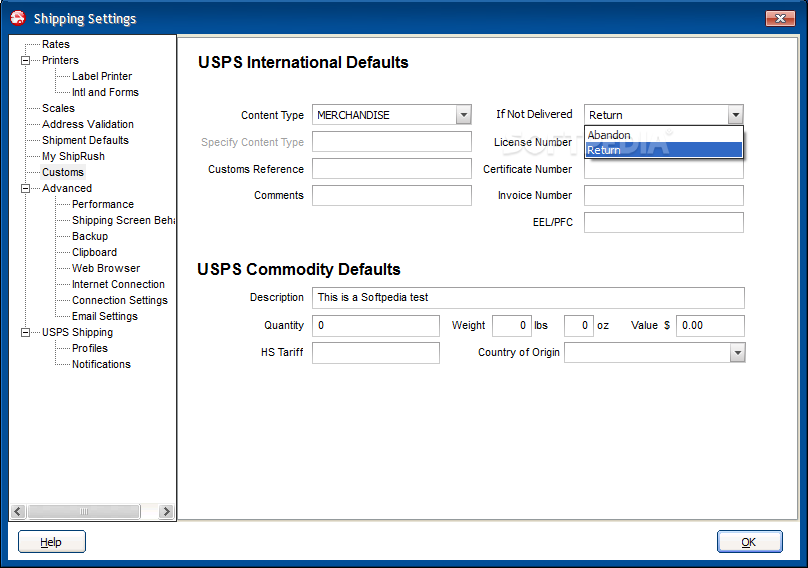This screenshot has height=568, width=808.
Task: Open Clipboard settings
Action: point(94,252)
